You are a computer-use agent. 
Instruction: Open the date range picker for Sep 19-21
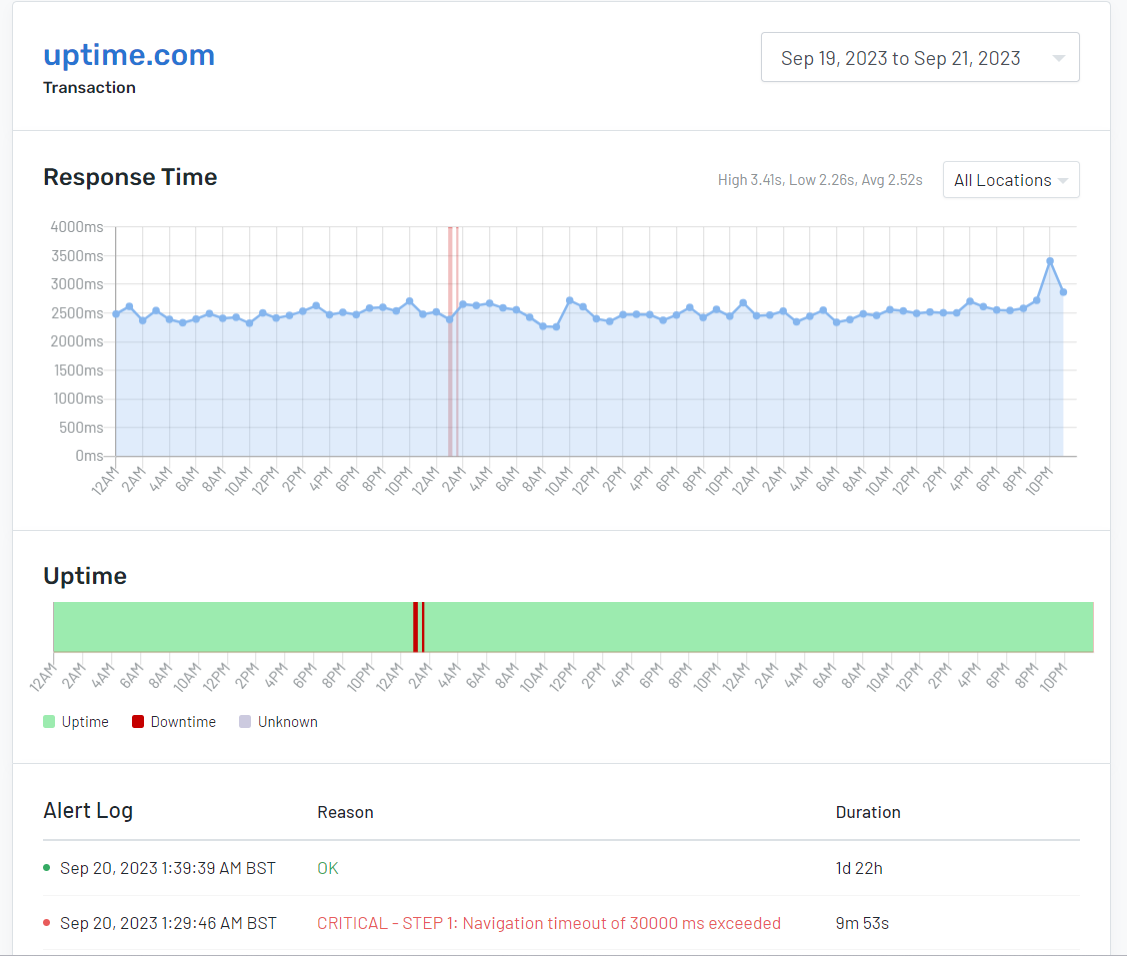pyautogui.click(x=919, y=57)
